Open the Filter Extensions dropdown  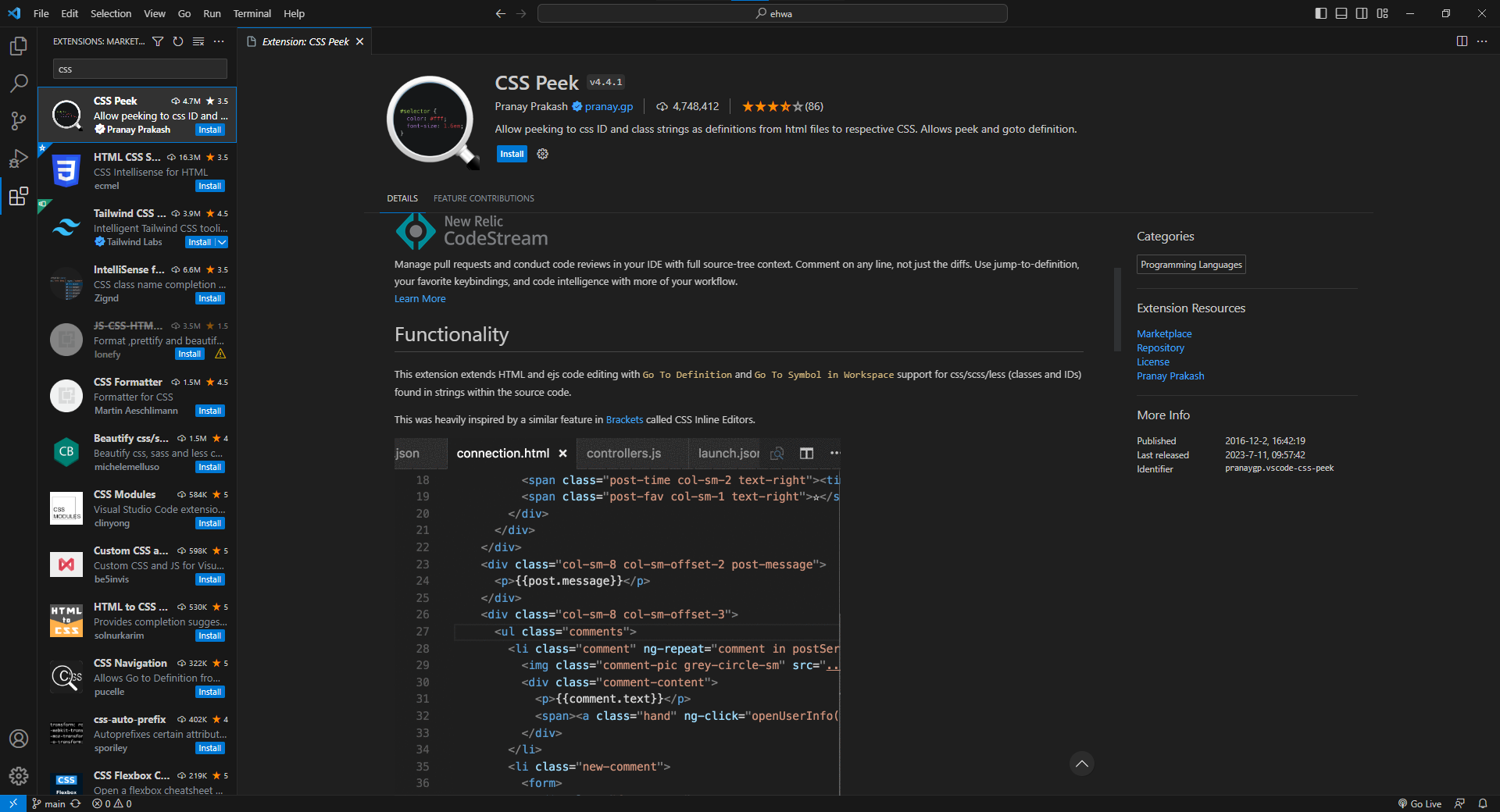(158, 41)
